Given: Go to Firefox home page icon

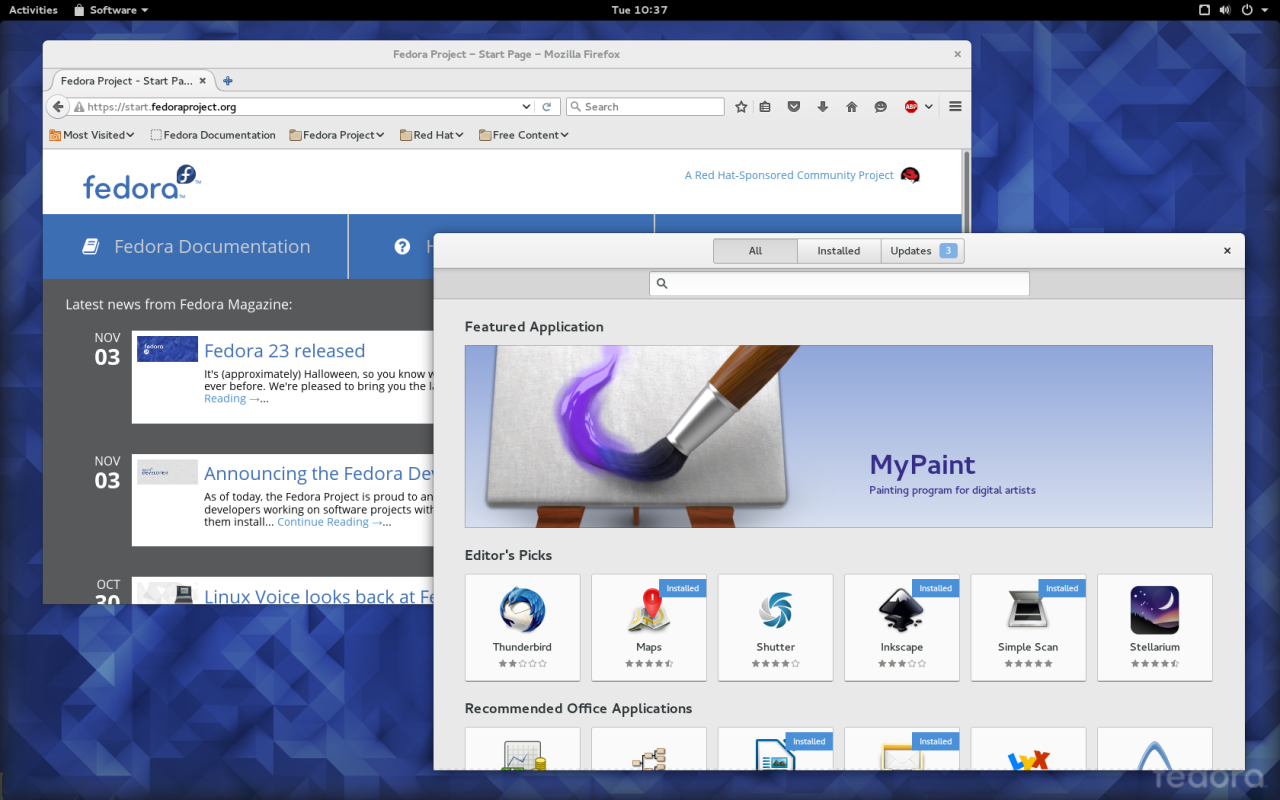Looking at the screenshot, I should (x=852, y=107).
